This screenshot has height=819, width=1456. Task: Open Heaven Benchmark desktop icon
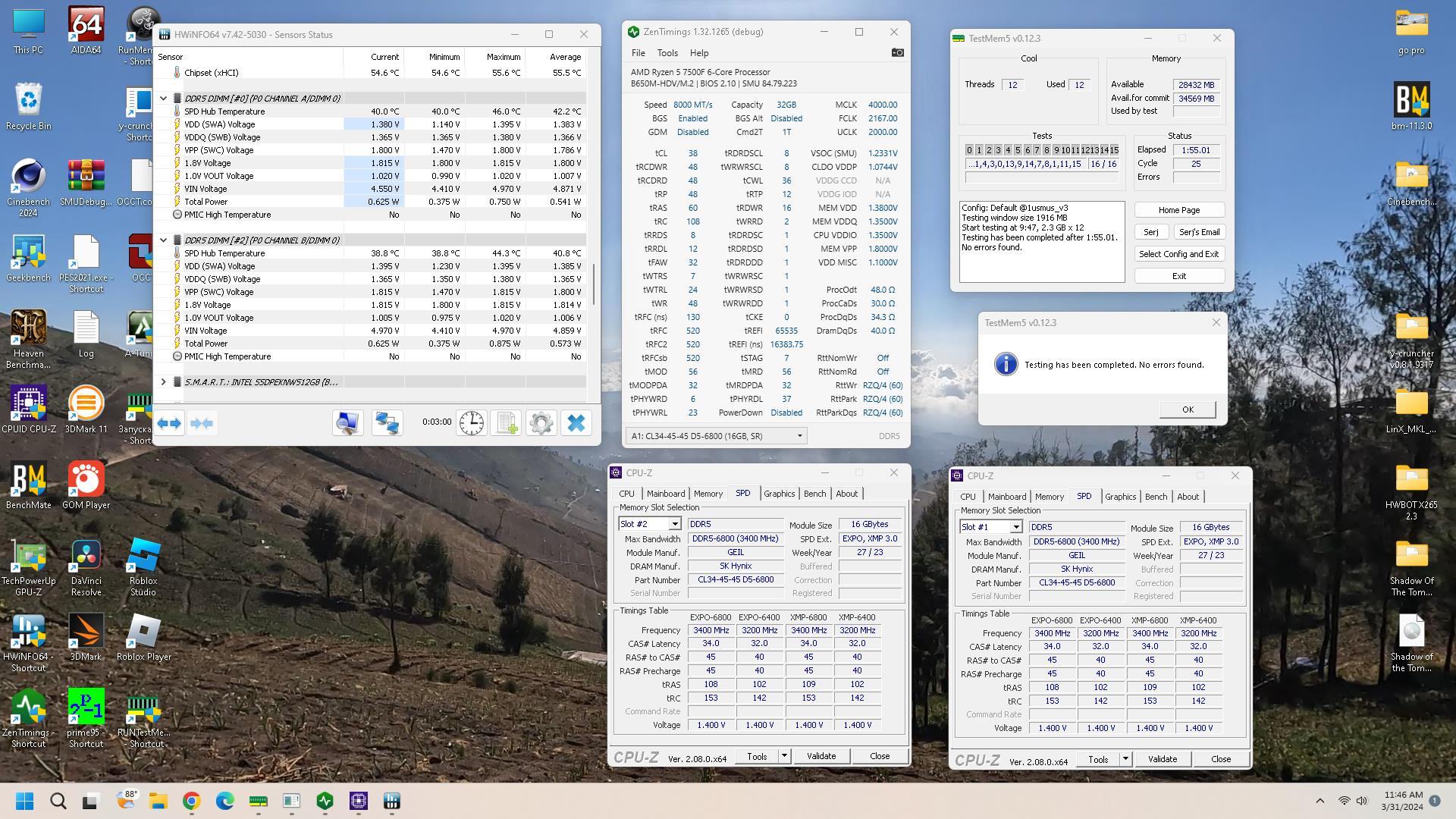(x=28, y=339)
